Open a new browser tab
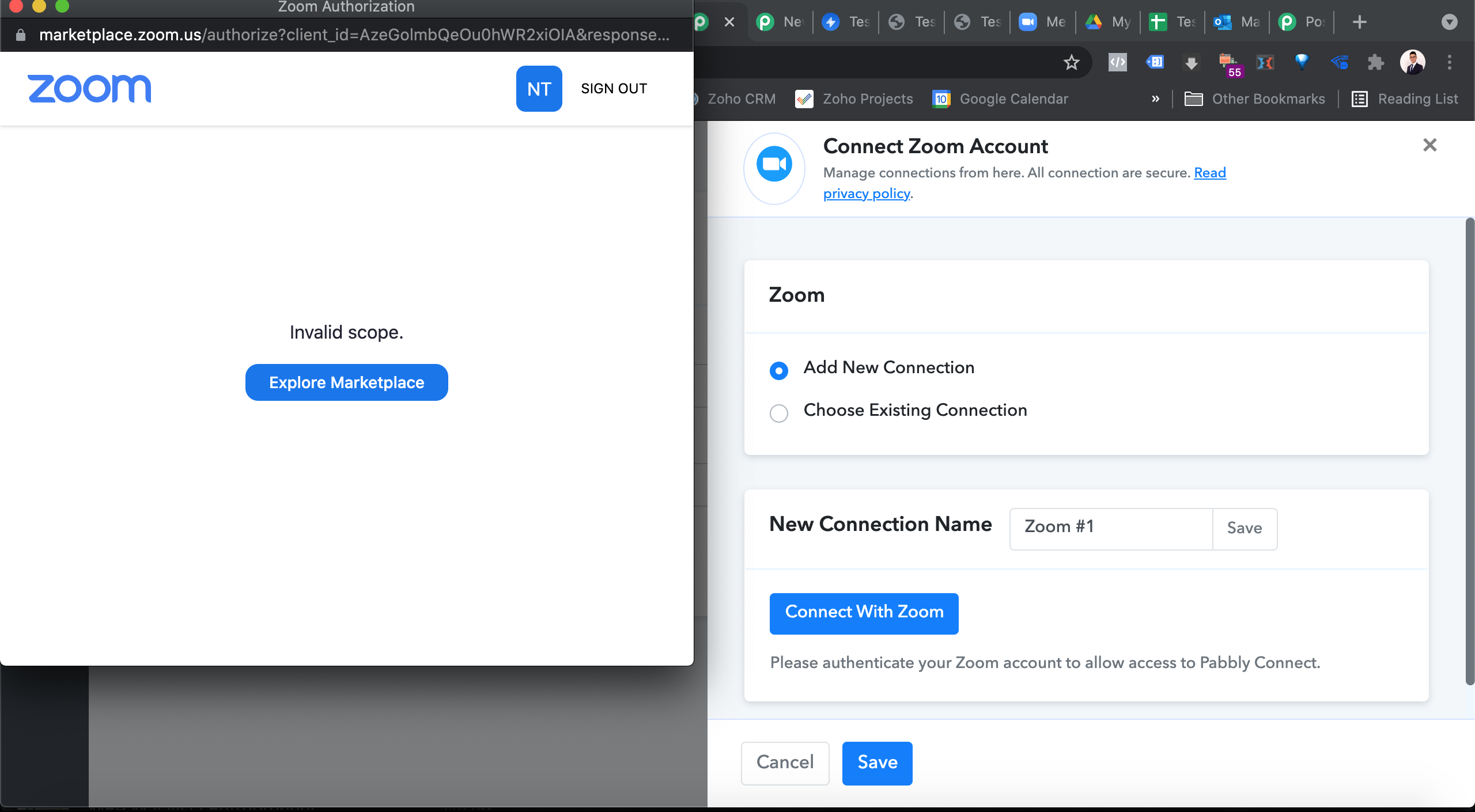This screenshot has height=812, width=1475. click(1359, 22)
